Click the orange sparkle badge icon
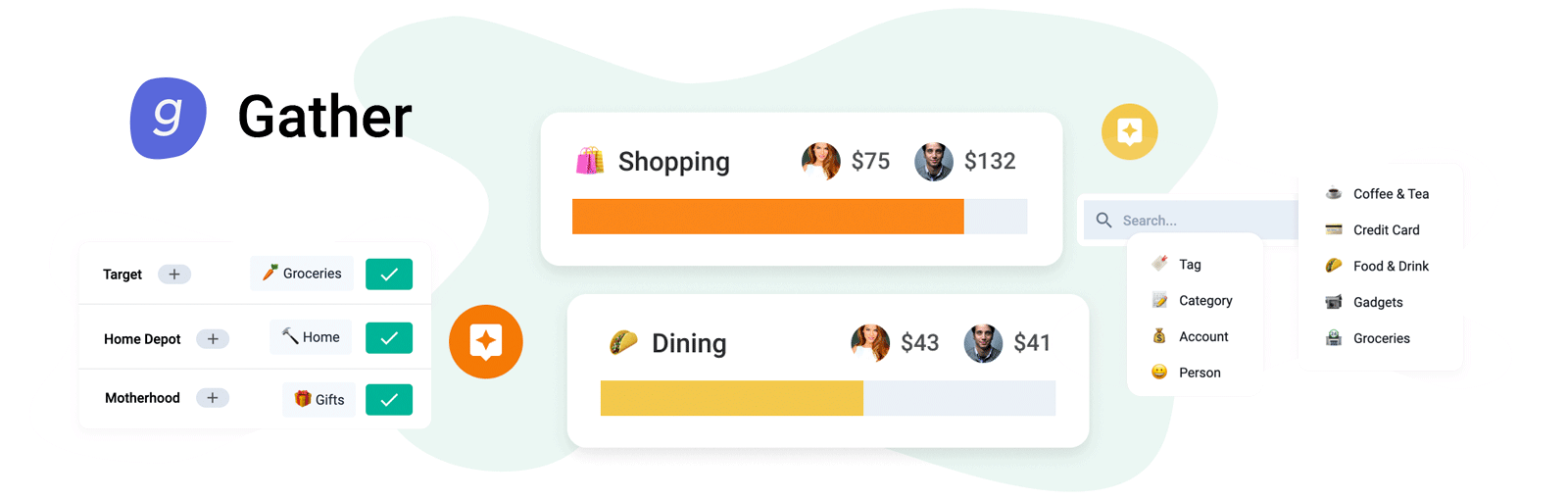This screenshot has height=499, width=1568. click(486, 341)
